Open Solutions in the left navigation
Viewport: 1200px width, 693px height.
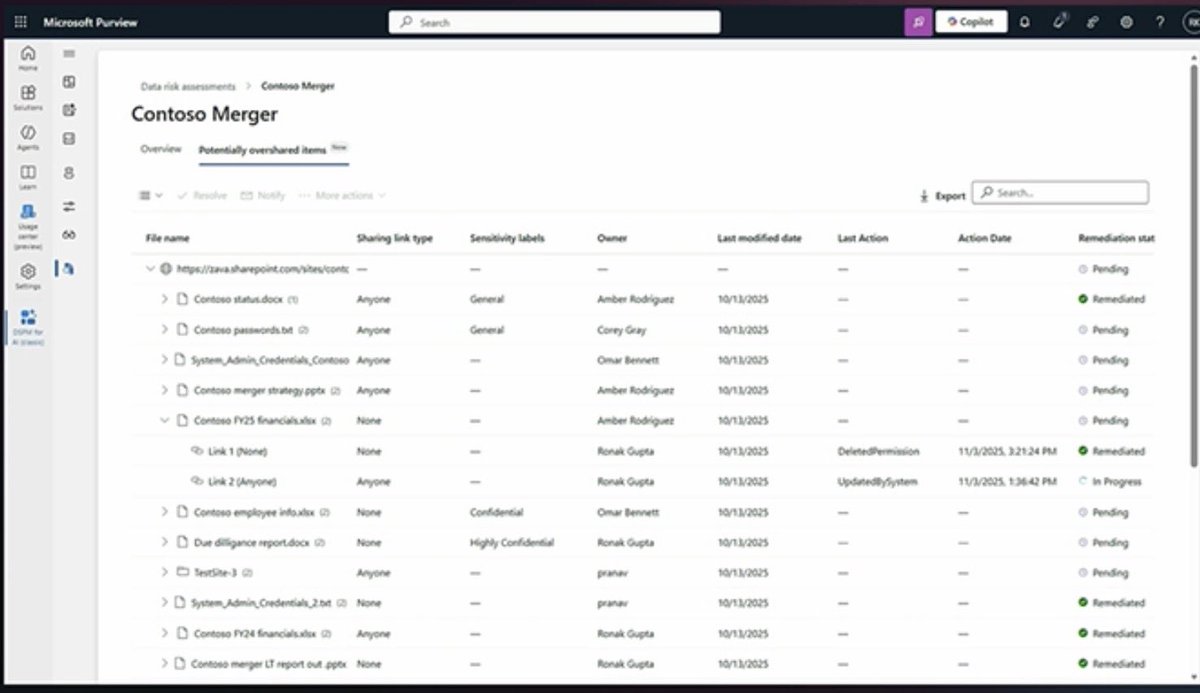(x=28, y=97)
